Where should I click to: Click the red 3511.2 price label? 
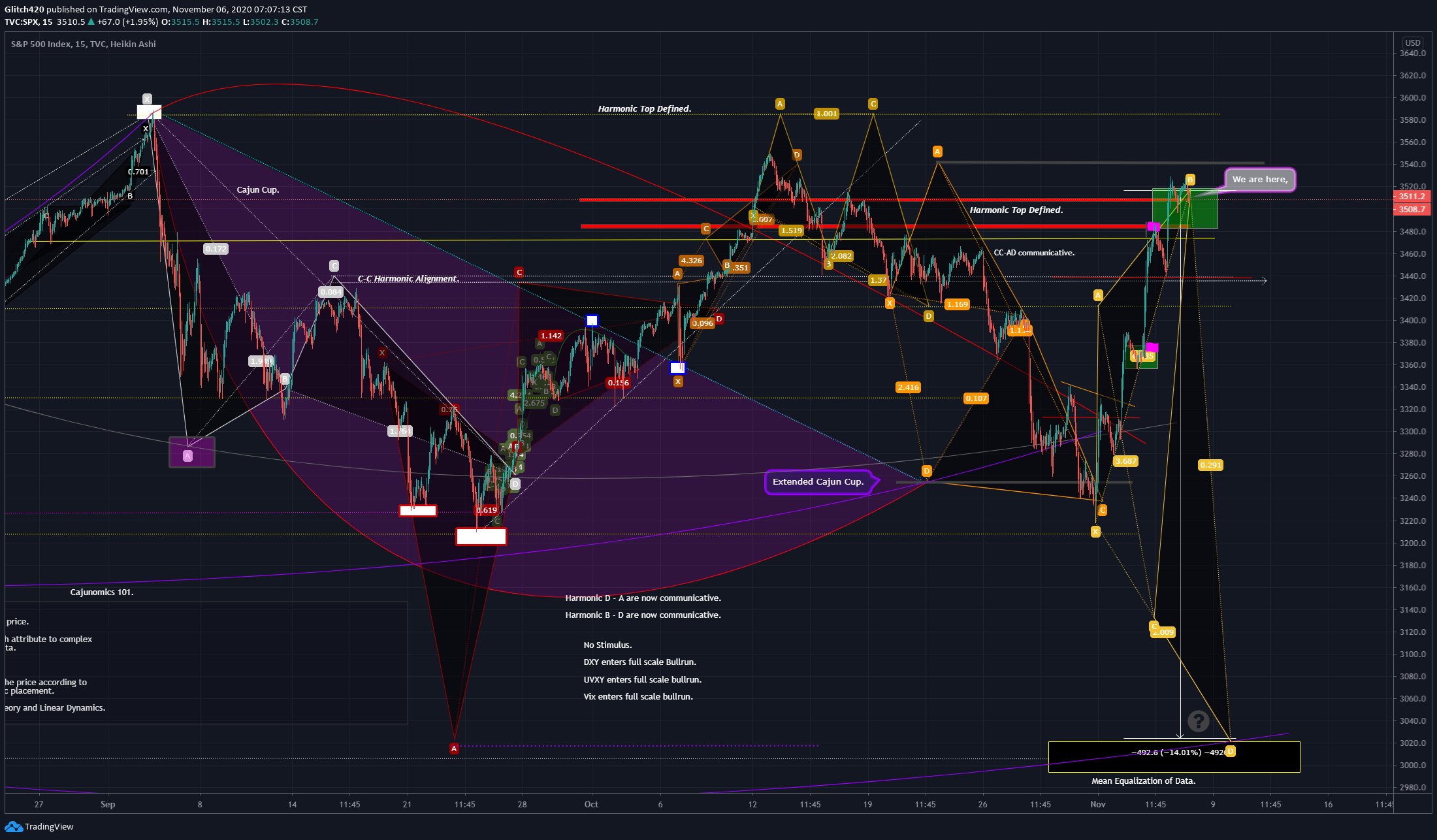(x=1412, y=197)
